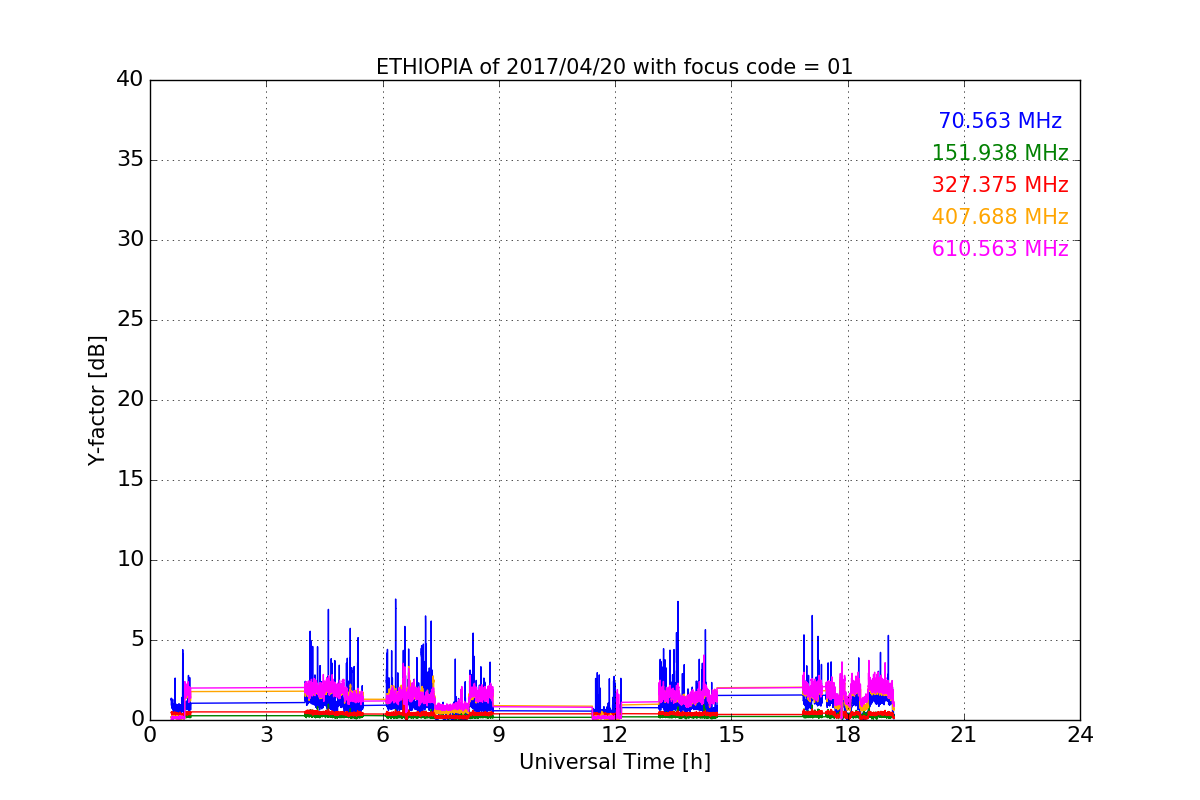The width and height of the screenshot is (1200, 800).
Task: Click y-axis tick label 40
Action: click(x=130, y=80)
